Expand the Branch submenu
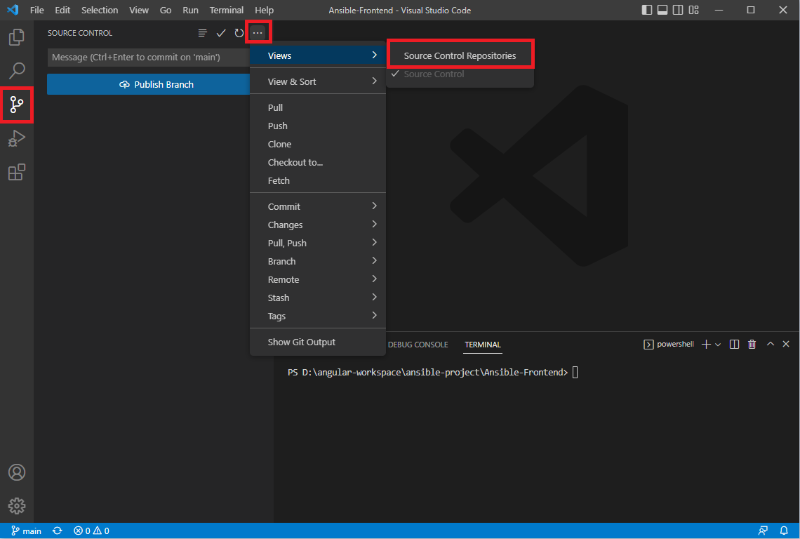Viewport: 800px width, 539px height. (318, 261)
